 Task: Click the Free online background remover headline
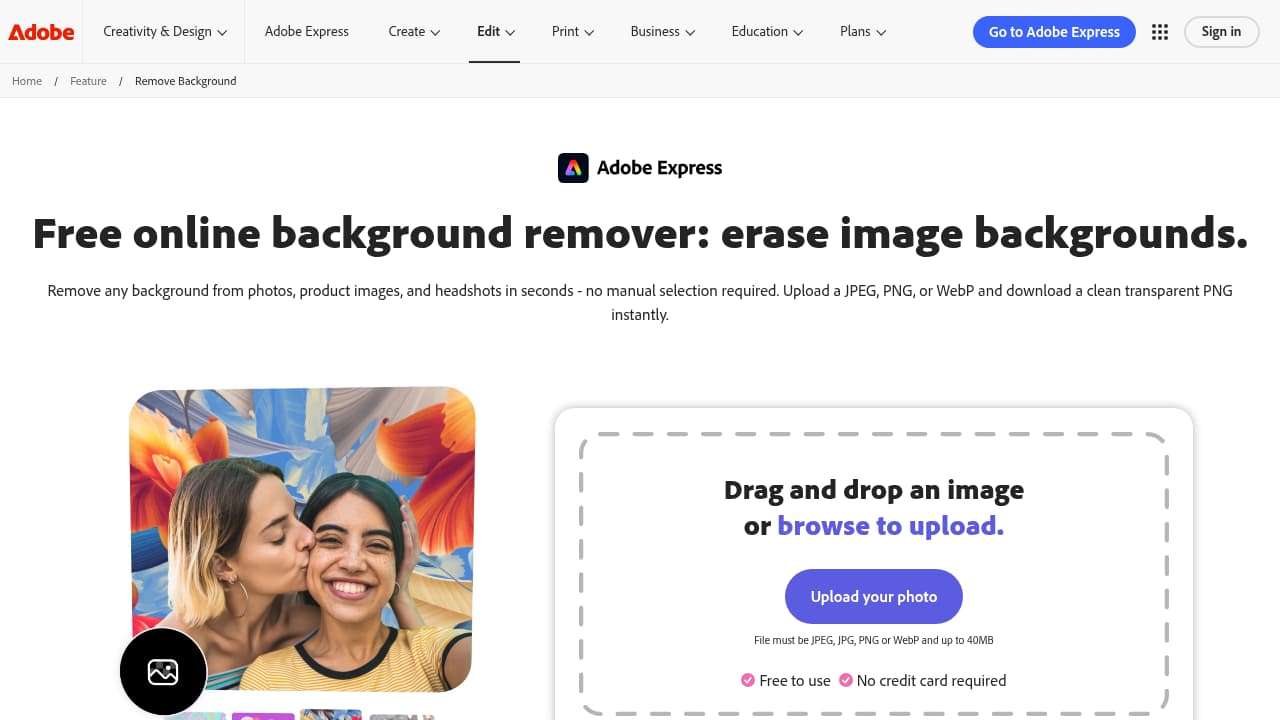point(640,233)
